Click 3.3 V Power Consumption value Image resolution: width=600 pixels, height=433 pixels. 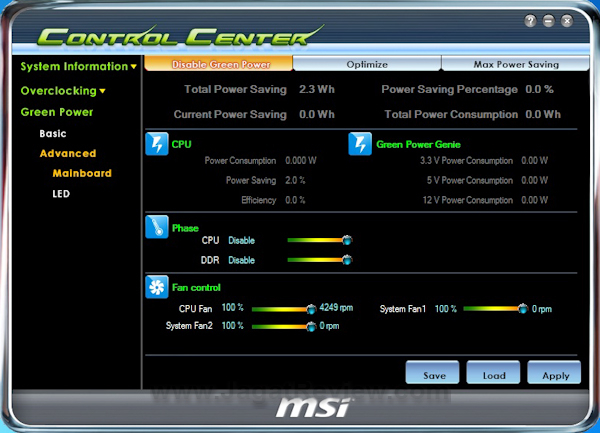[x=535, y=161]
